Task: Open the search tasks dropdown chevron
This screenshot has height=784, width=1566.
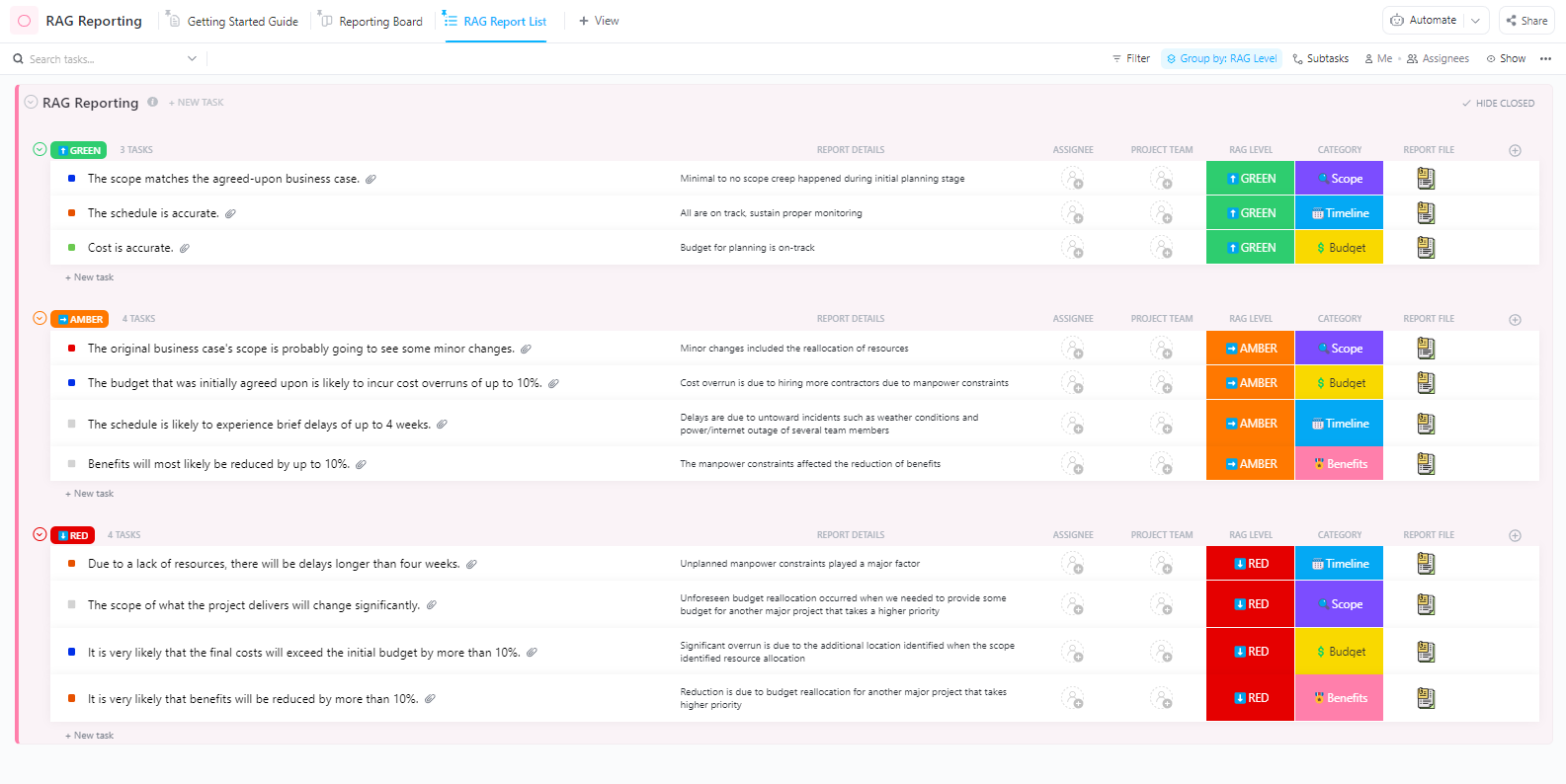Action: coord(192,59)
